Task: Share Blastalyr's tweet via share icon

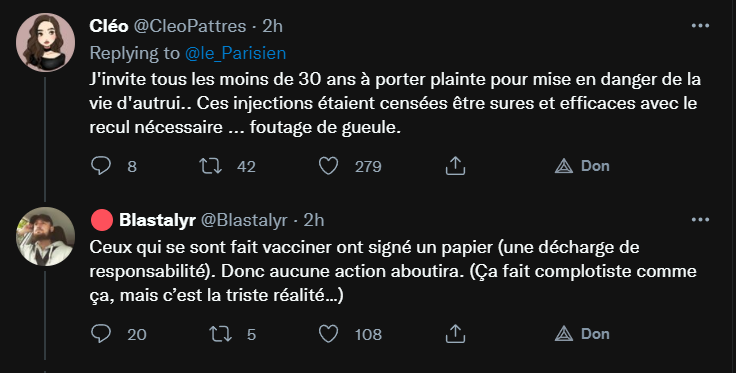Action: coord(455,334)
